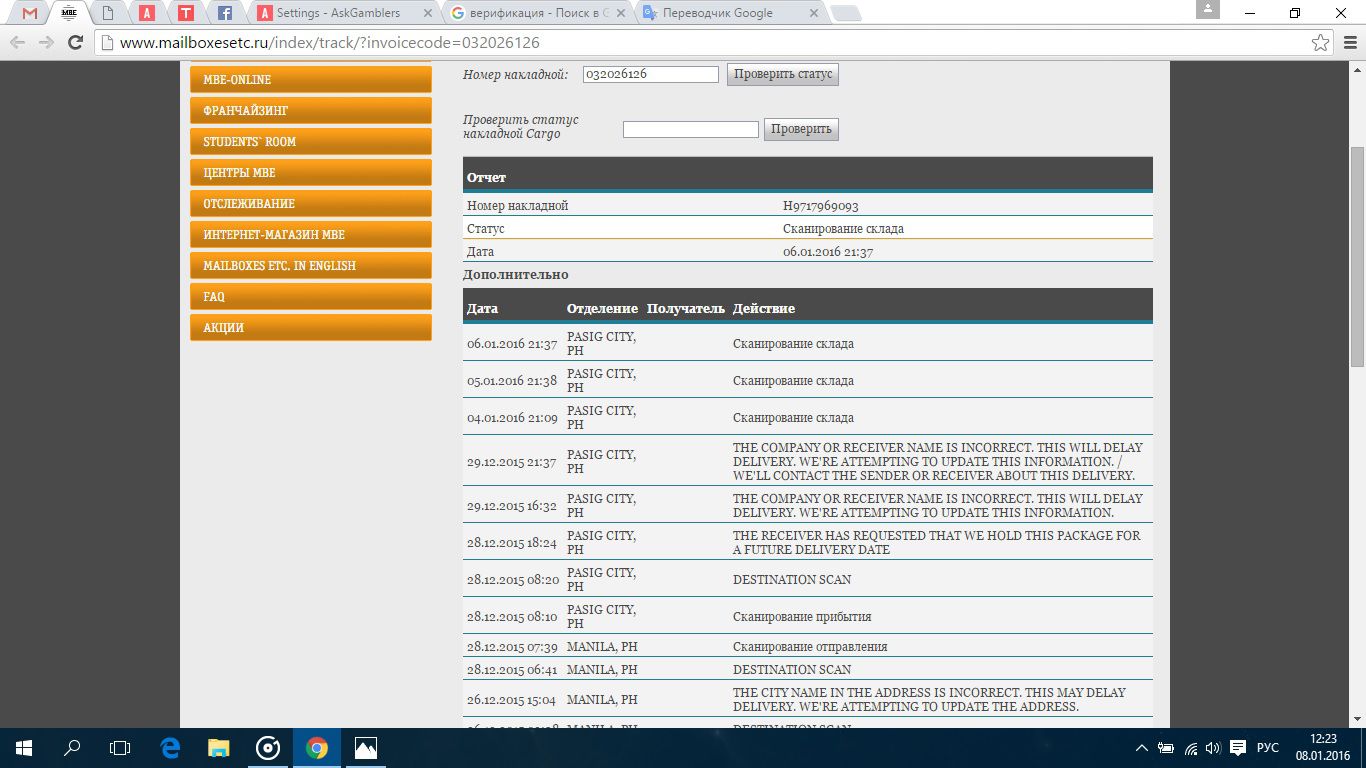Open the Windows Start menu
Image resolution: width=1366 pixels, height=768 pixels.
[24, 748]
